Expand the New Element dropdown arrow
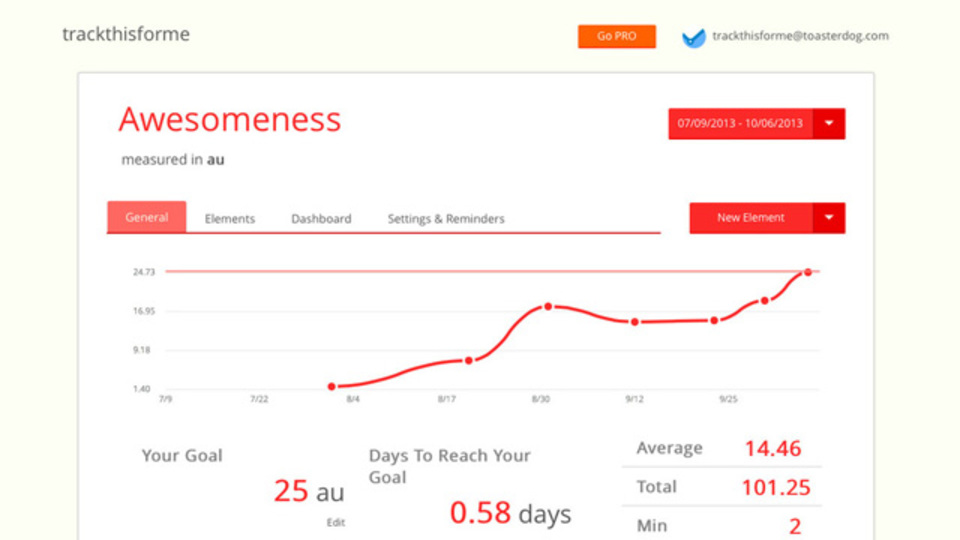Viewport: 960px width, 540px height. click(x=829, y=218)
